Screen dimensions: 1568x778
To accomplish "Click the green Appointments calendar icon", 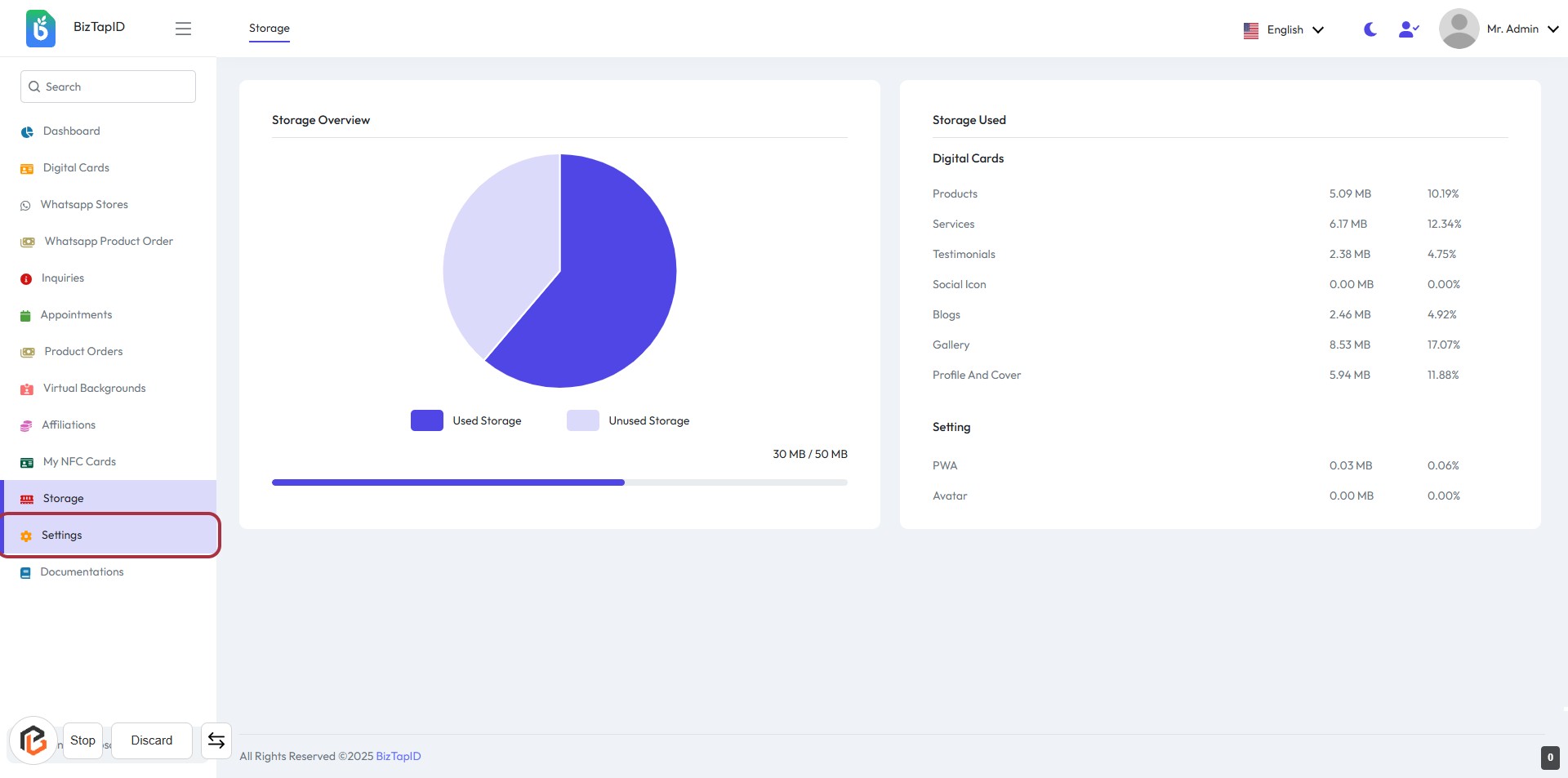I will (25, 316).
